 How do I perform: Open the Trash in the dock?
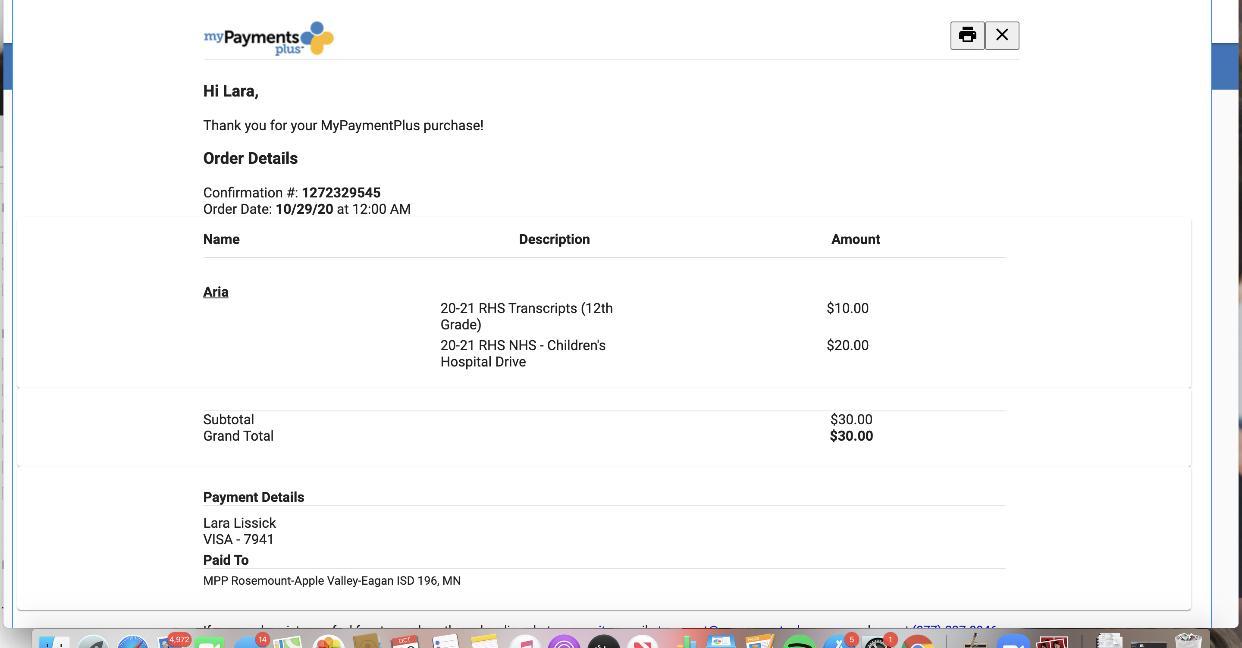pos(1188,641)
